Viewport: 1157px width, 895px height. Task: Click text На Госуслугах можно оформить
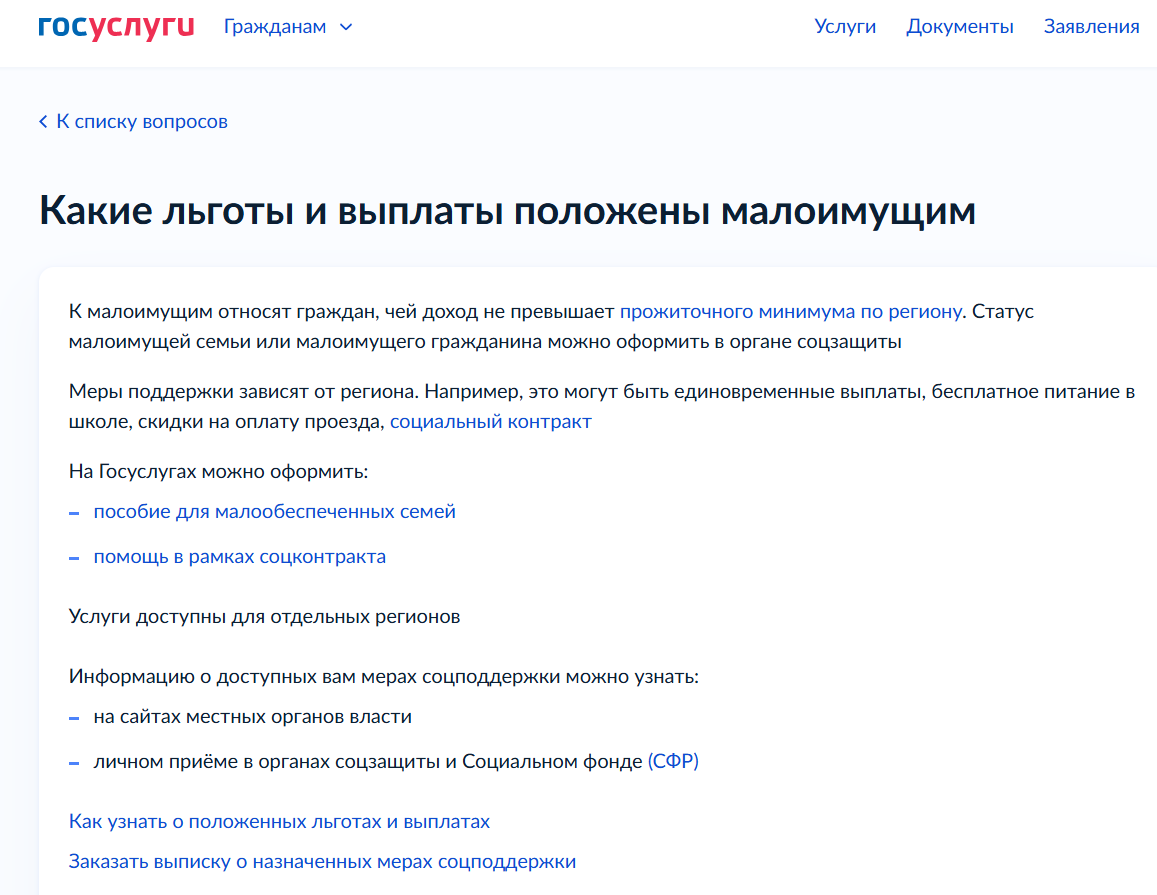click(x=218, y=471)
